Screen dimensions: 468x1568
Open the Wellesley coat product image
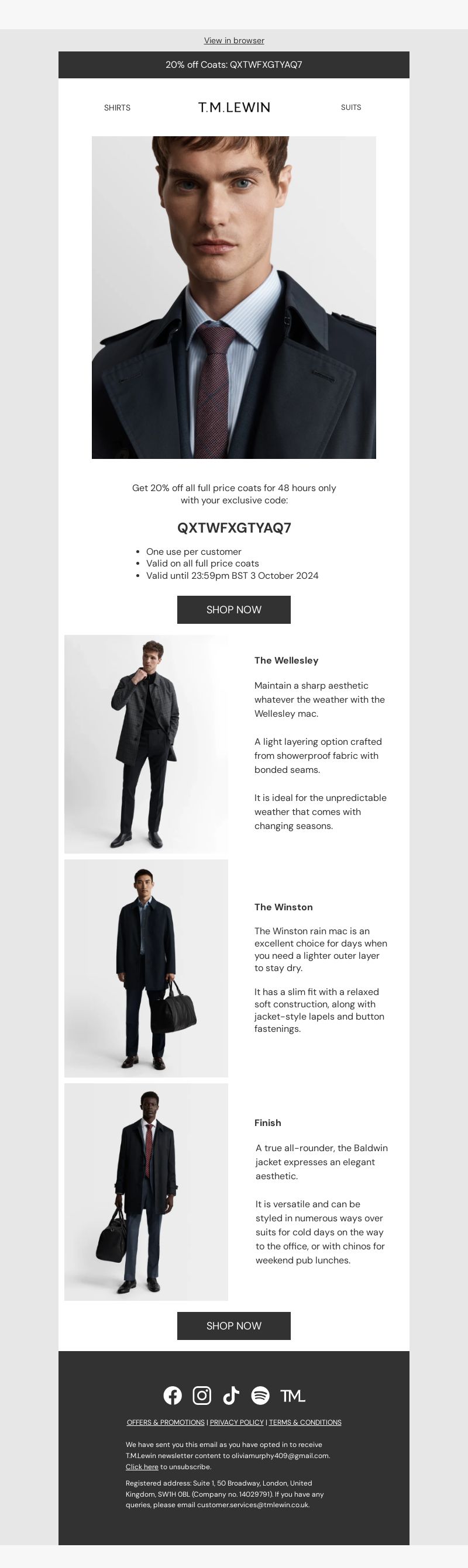tap(146, 744)
